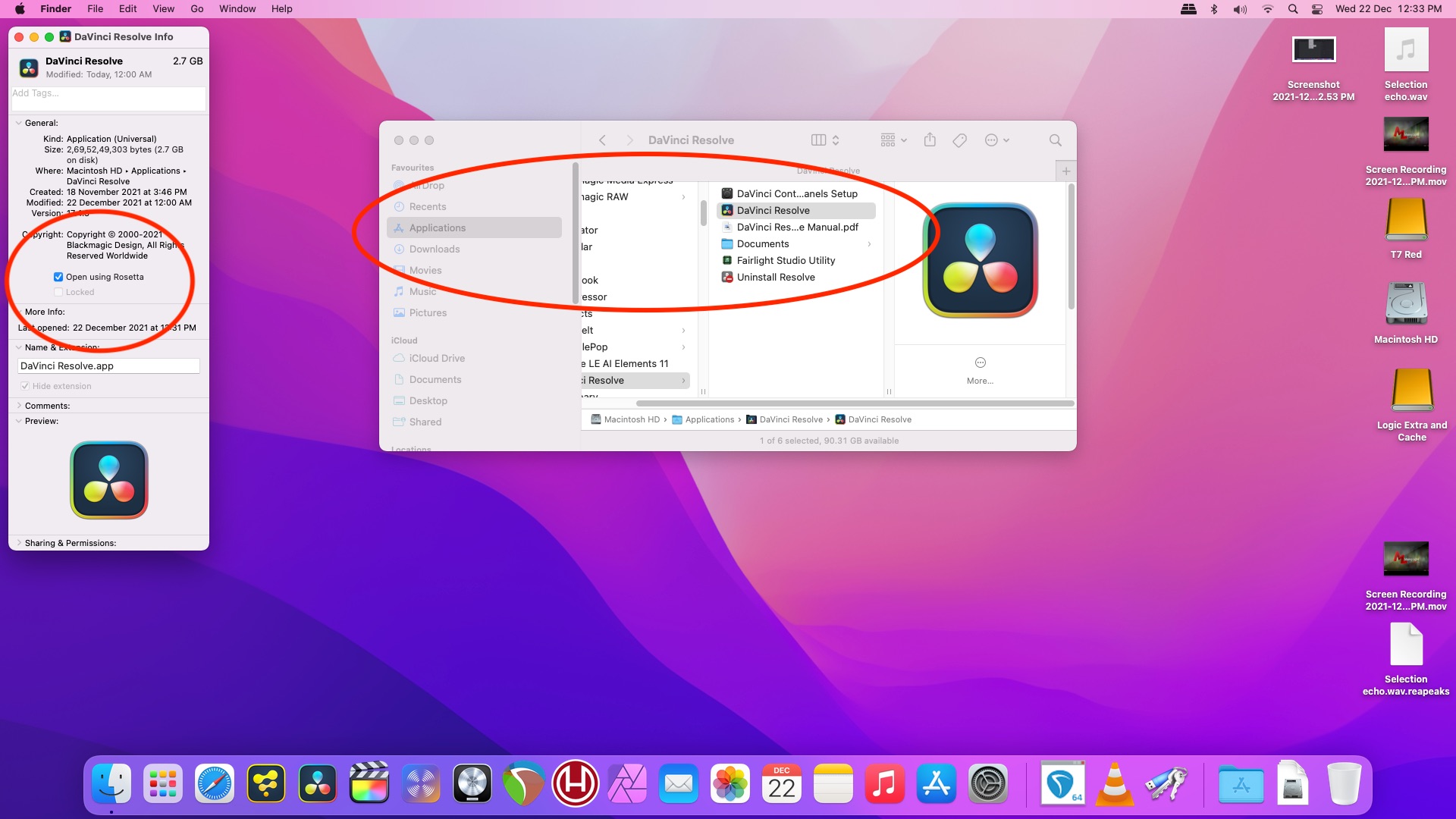The height and width of the screenshot is (819, 1456).
Task: Go back in Finder window
Action: pyautogui.click(x=602, y=140)
